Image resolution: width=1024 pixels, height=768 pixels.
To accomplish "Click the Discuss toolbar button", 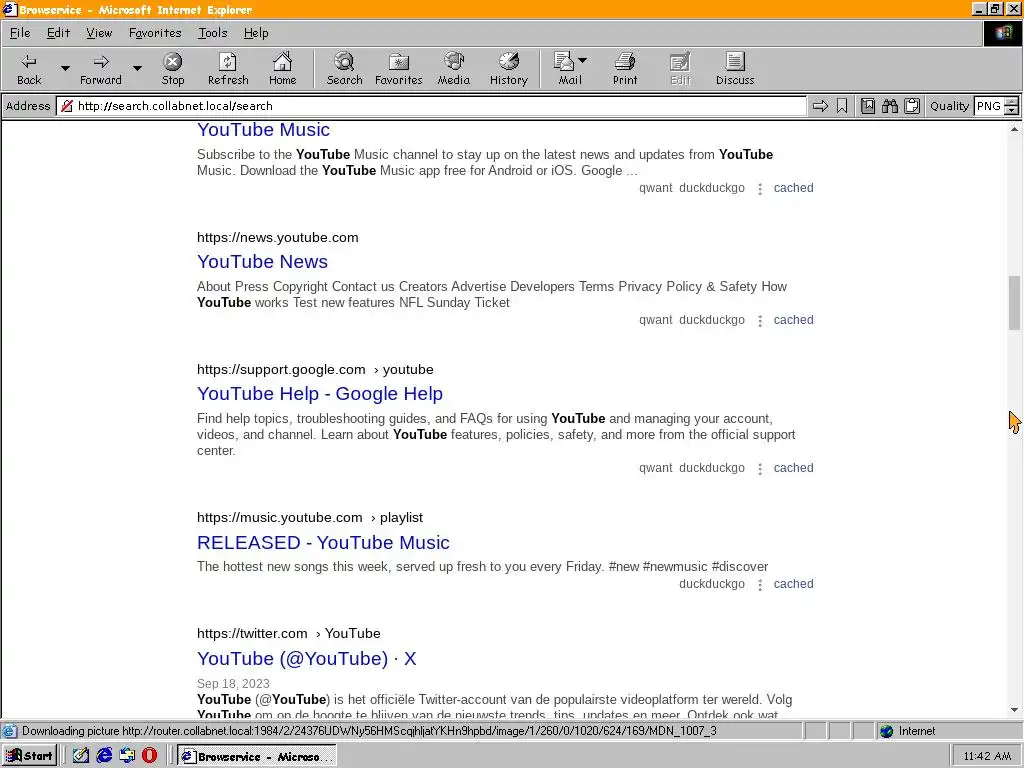I will point(735,69).
